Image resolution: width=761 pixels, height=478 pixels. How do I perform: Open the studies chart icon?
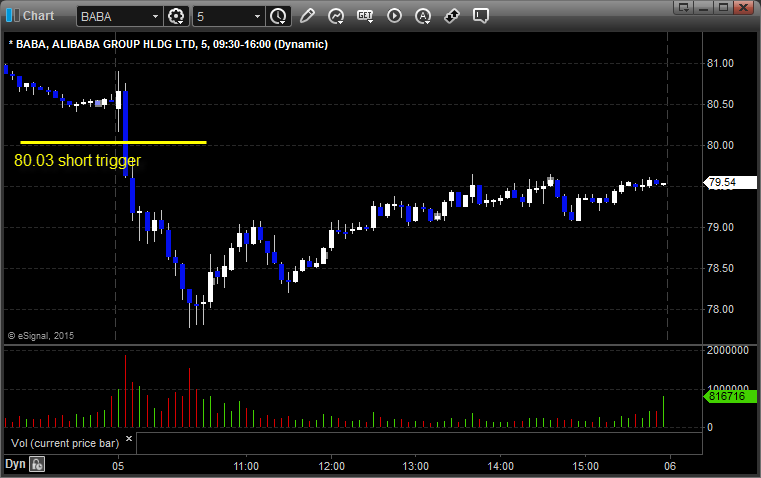336,16
